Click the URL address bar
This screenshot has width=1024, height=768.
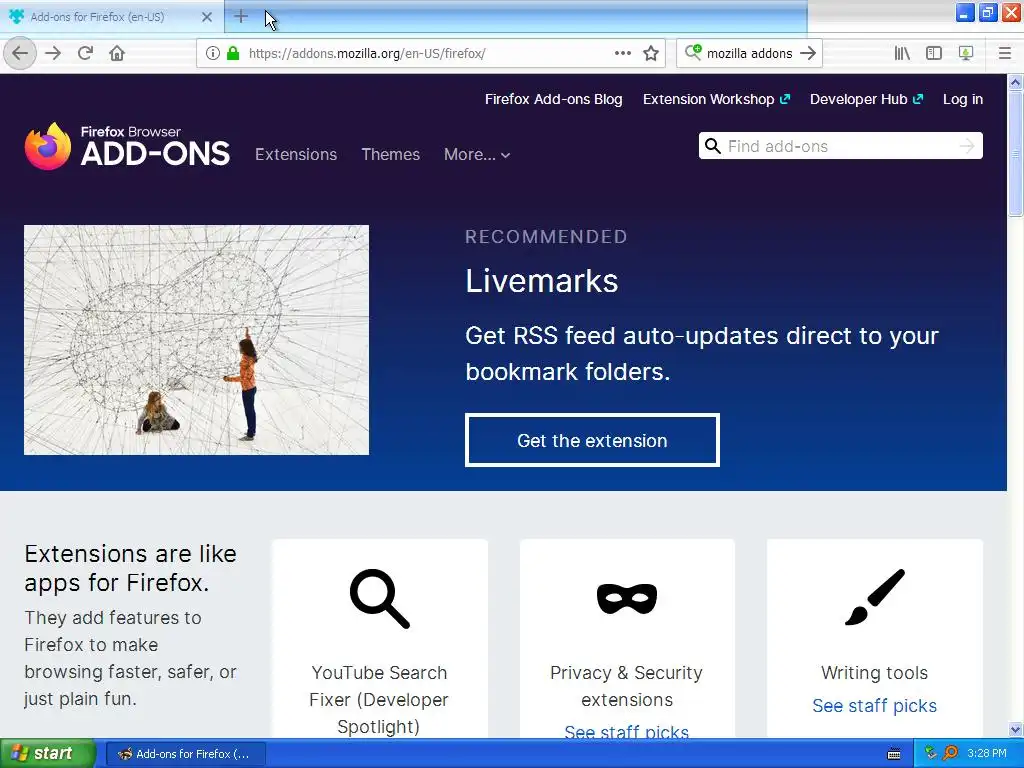tap(430, 53)
